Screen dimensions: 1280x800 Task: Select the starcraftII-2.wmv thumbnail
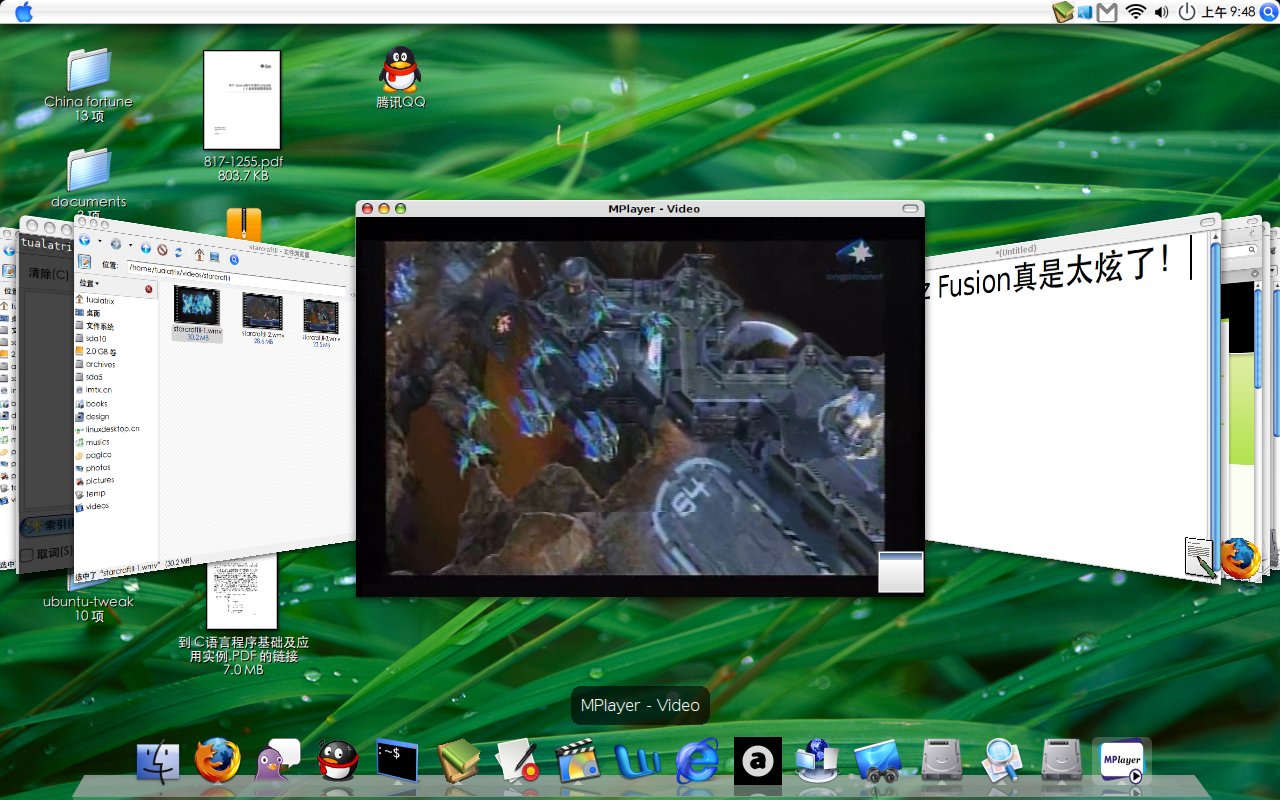click(x=263, y=311)
